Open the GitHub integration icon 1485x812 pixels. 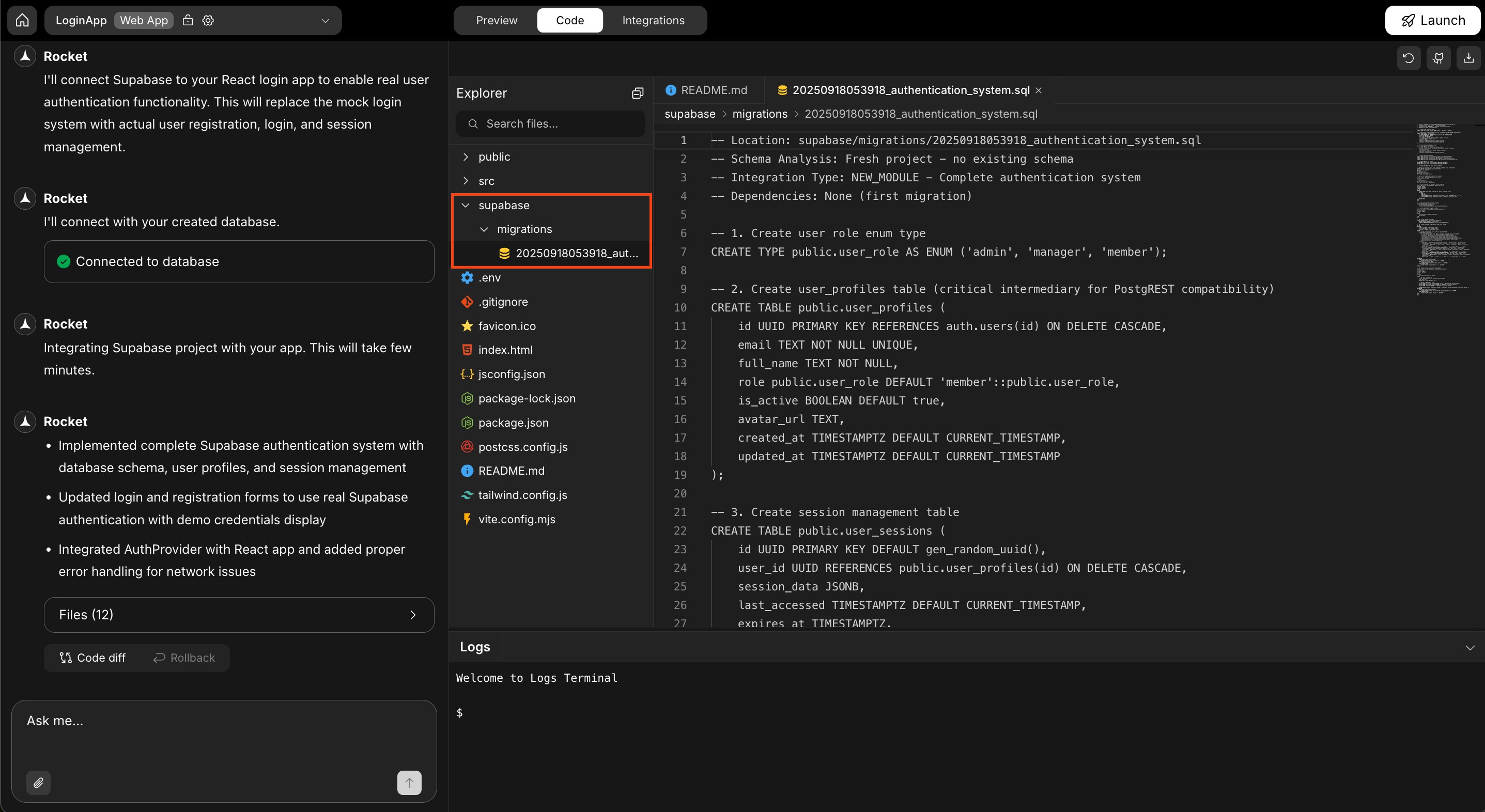coord(1438,58)
